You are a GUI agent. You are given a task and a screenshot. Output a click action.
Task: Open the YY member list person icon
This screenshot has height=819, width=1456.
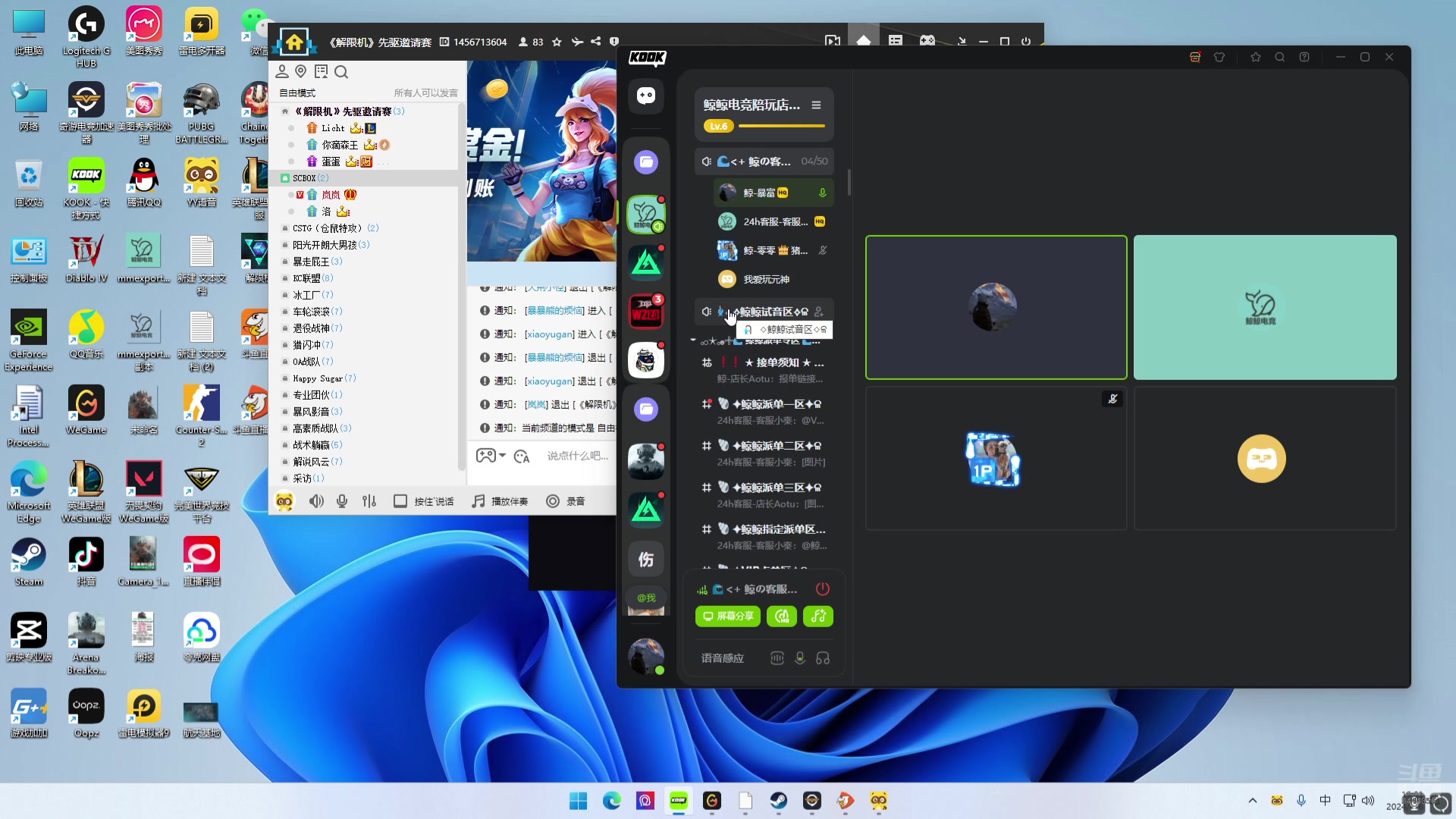point(282,71)
